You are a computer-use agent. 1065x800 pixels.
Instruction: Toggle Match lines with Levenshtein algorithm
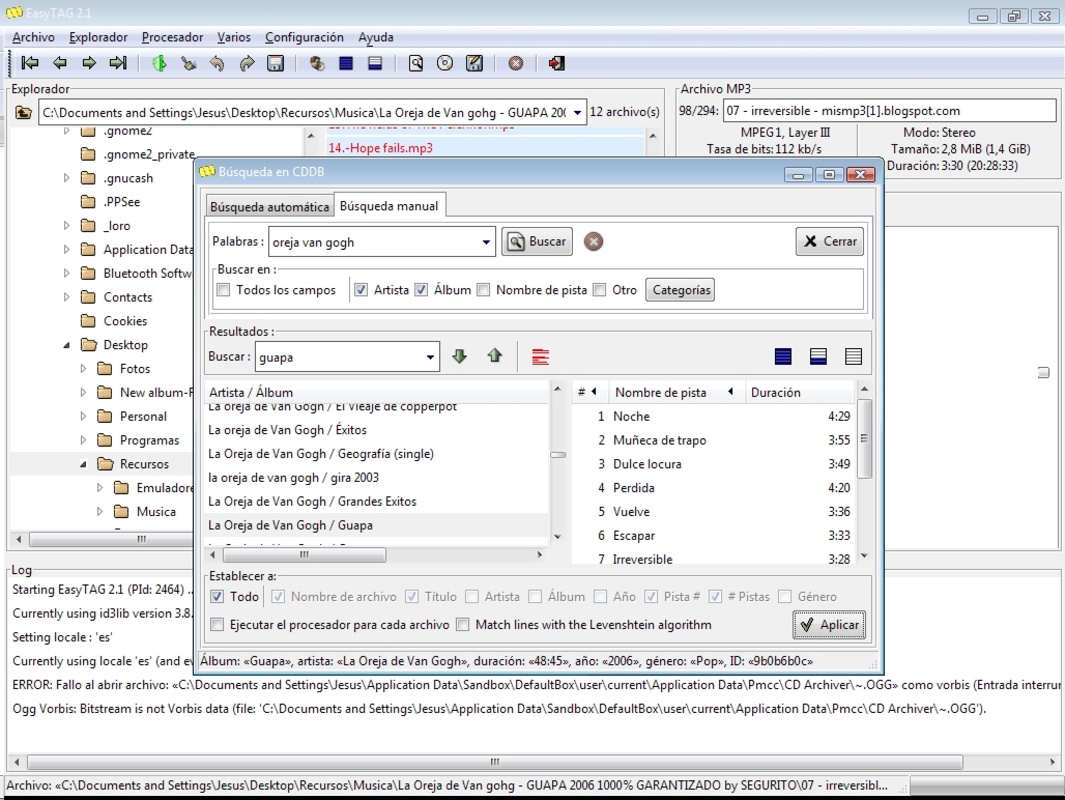click(463, 624)
